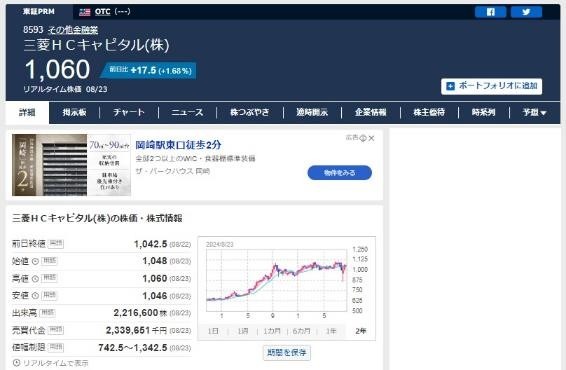This screenshot has width=566, height=370.
Task: Click the current price 1,060
Action: (57, 69)
